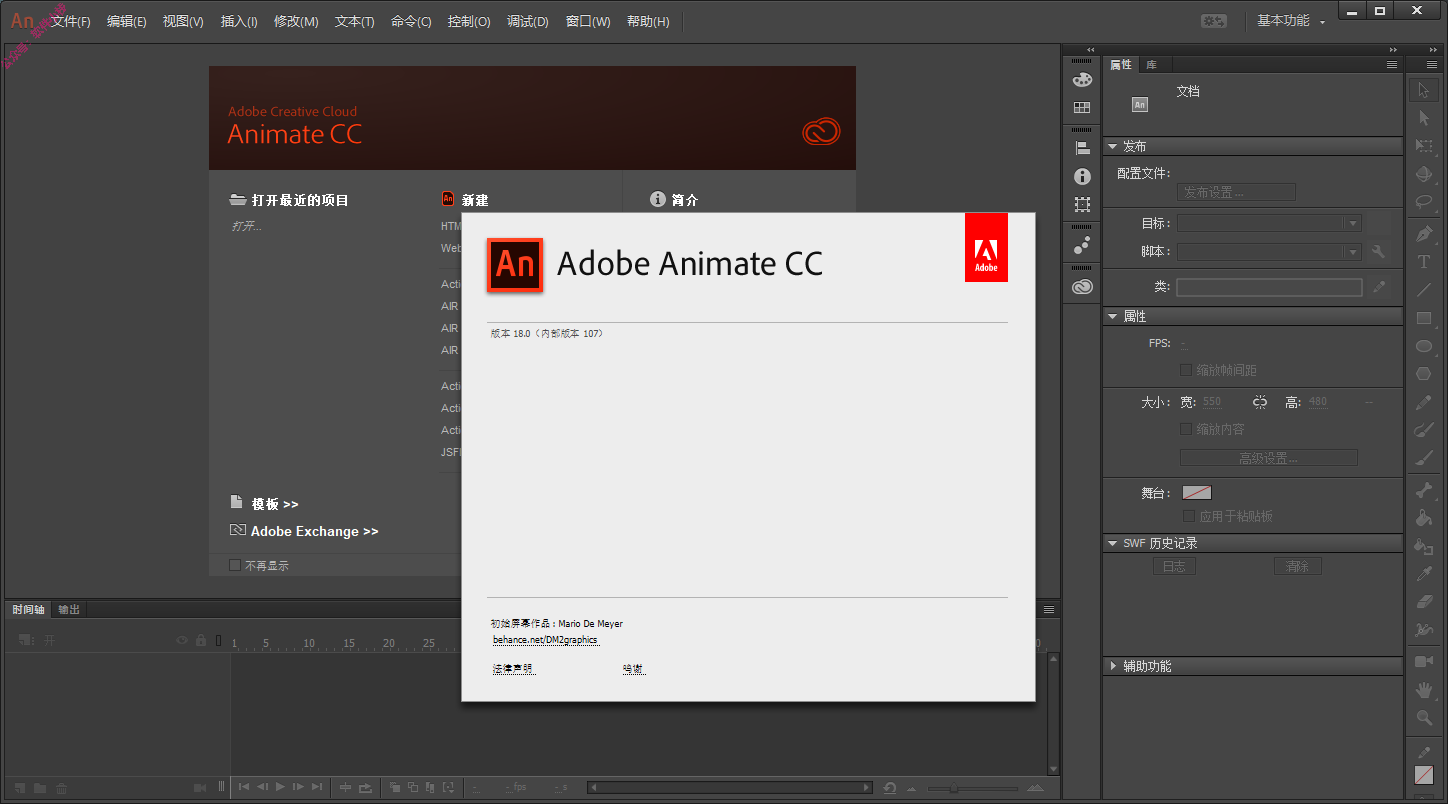Open the 文件(F) menu

coord(70,21)
